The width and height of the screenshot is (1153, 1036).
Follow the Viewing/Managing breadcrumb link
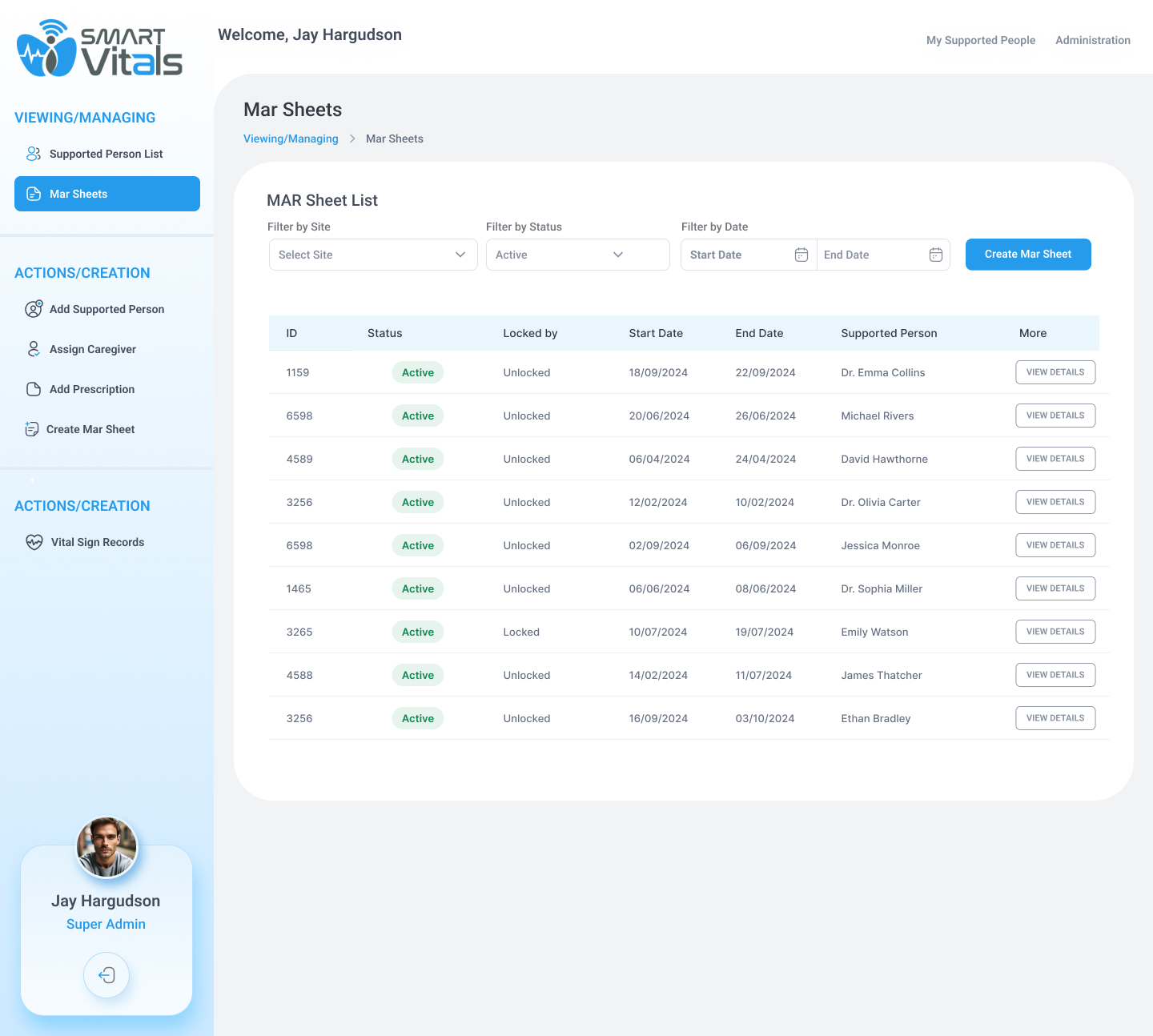point(291,139)
